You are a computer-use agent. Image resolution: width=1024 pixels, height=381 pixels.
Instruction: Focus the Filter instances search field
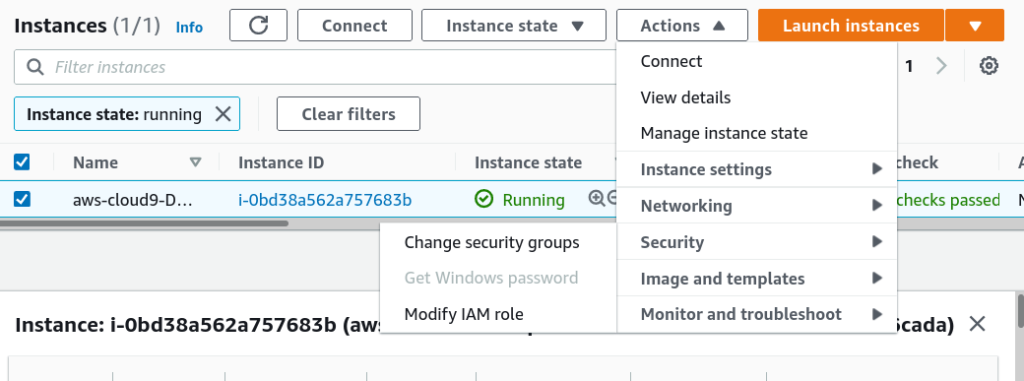click(313, 67)
